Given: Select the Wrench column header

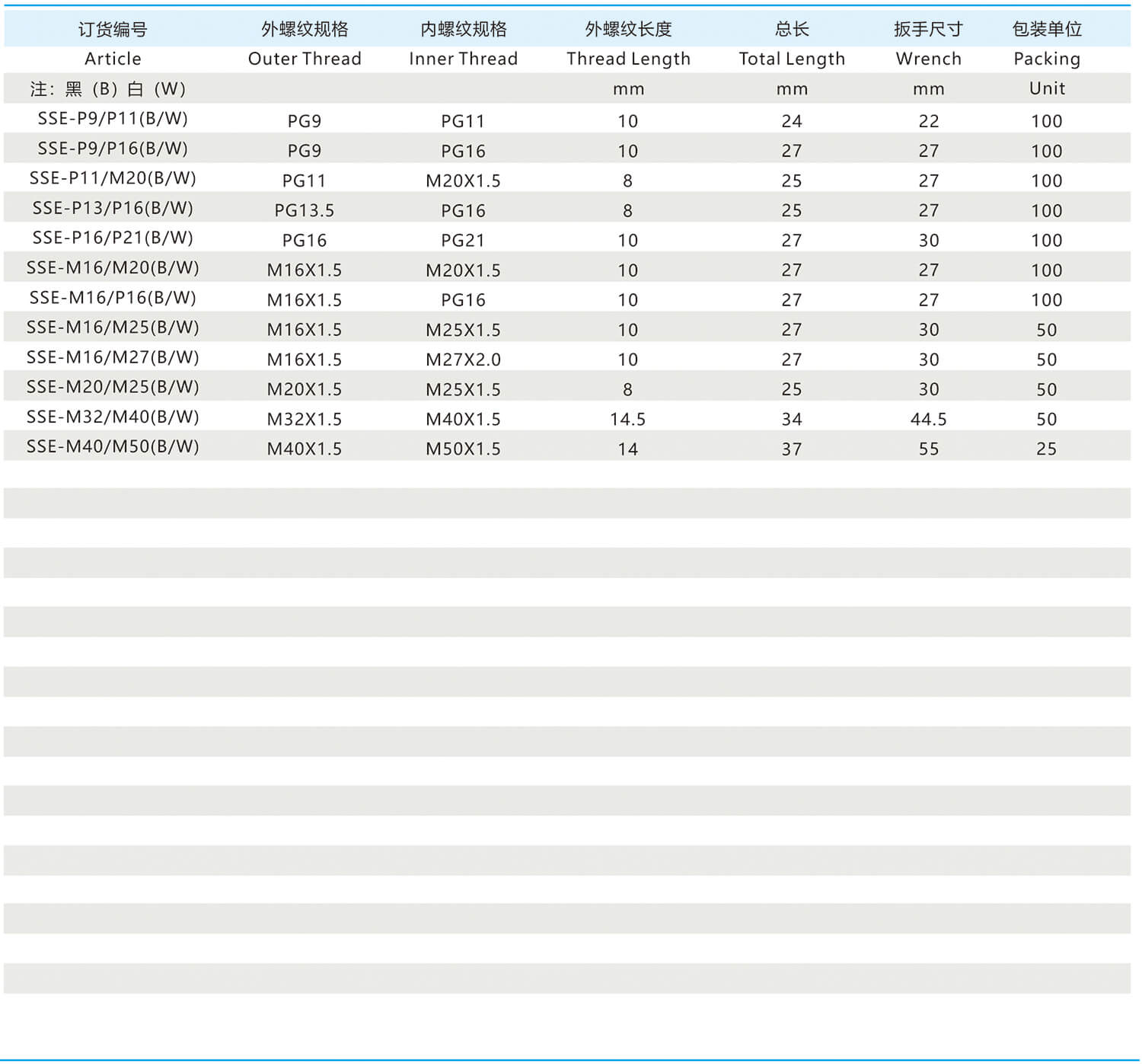Looking at the screenshot, I should [928, 59].
